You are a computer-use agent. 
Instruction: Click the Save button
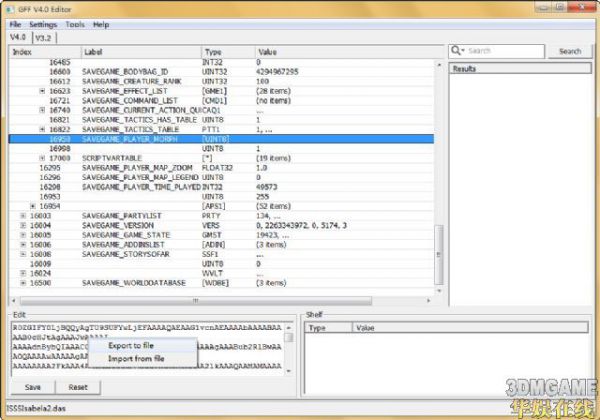33,387
